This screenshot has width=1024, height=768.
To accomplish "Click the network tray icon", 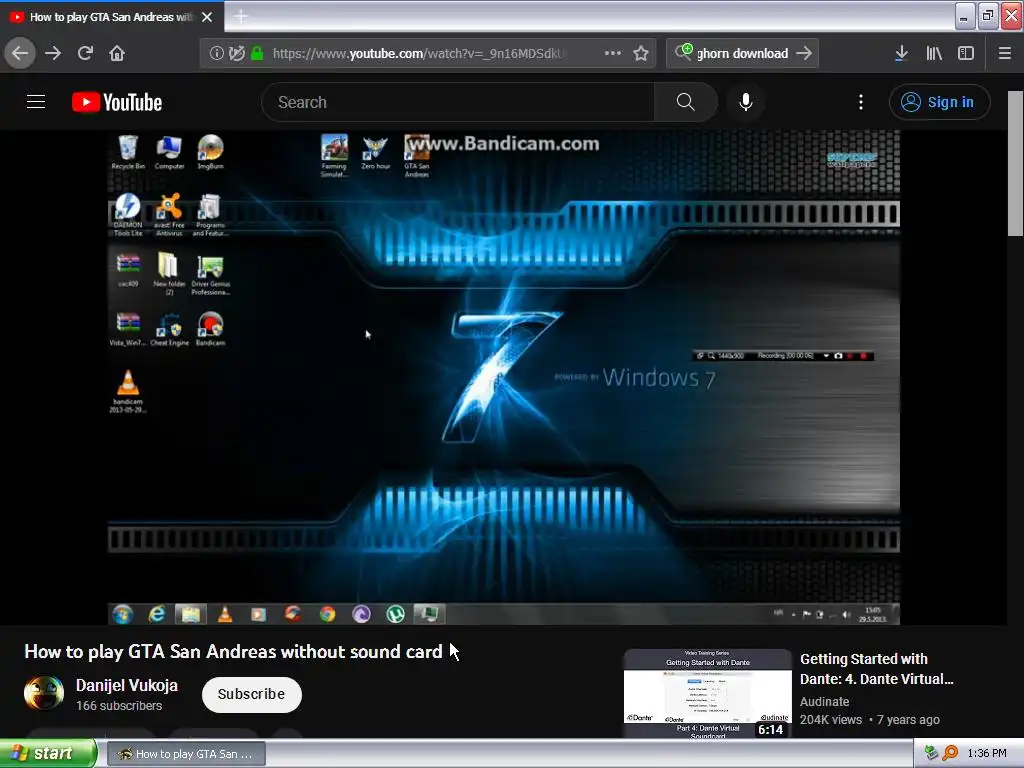I will point(931,753).
